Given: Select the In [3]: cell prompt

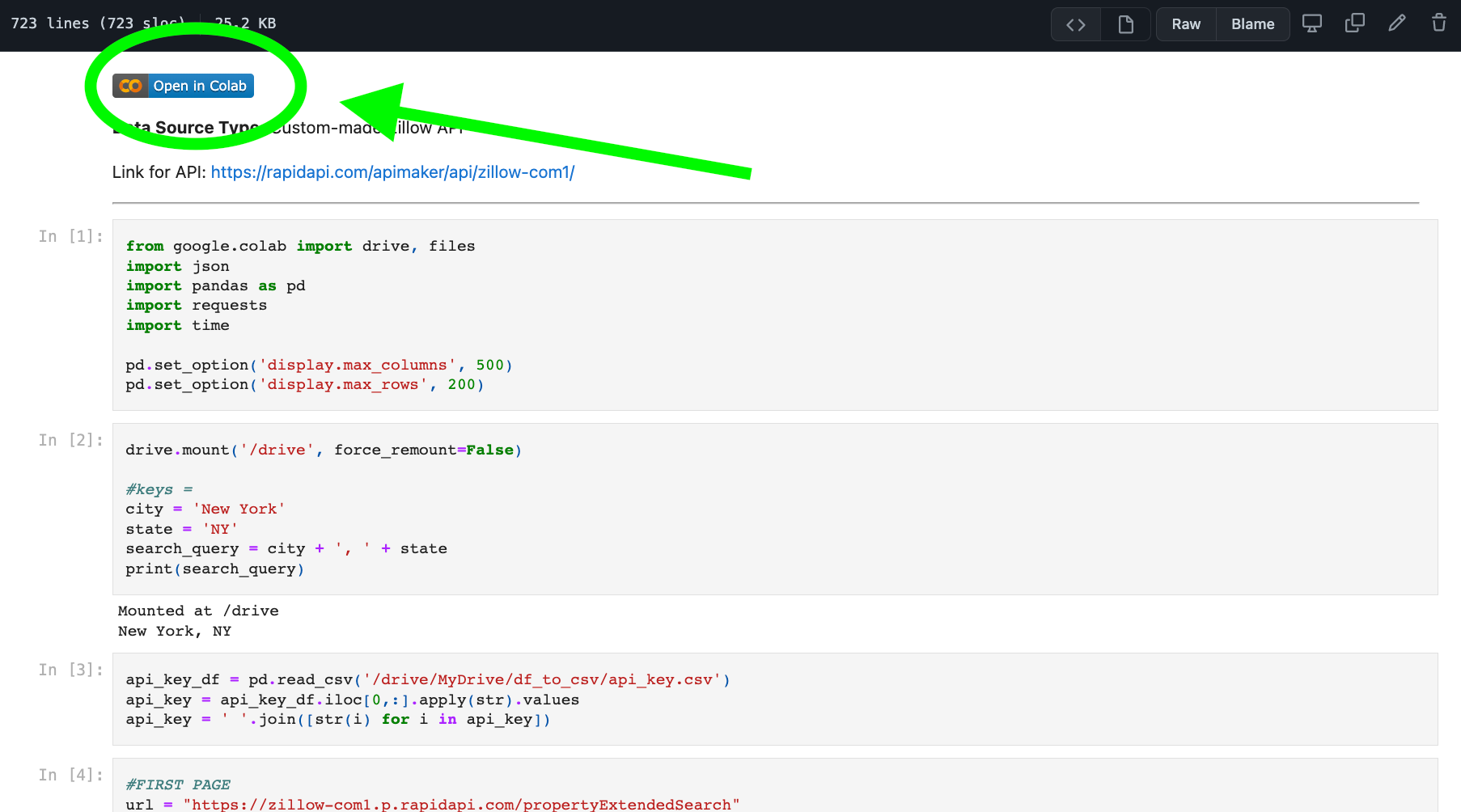Looking at the screenshot, I should pos(71,670).
